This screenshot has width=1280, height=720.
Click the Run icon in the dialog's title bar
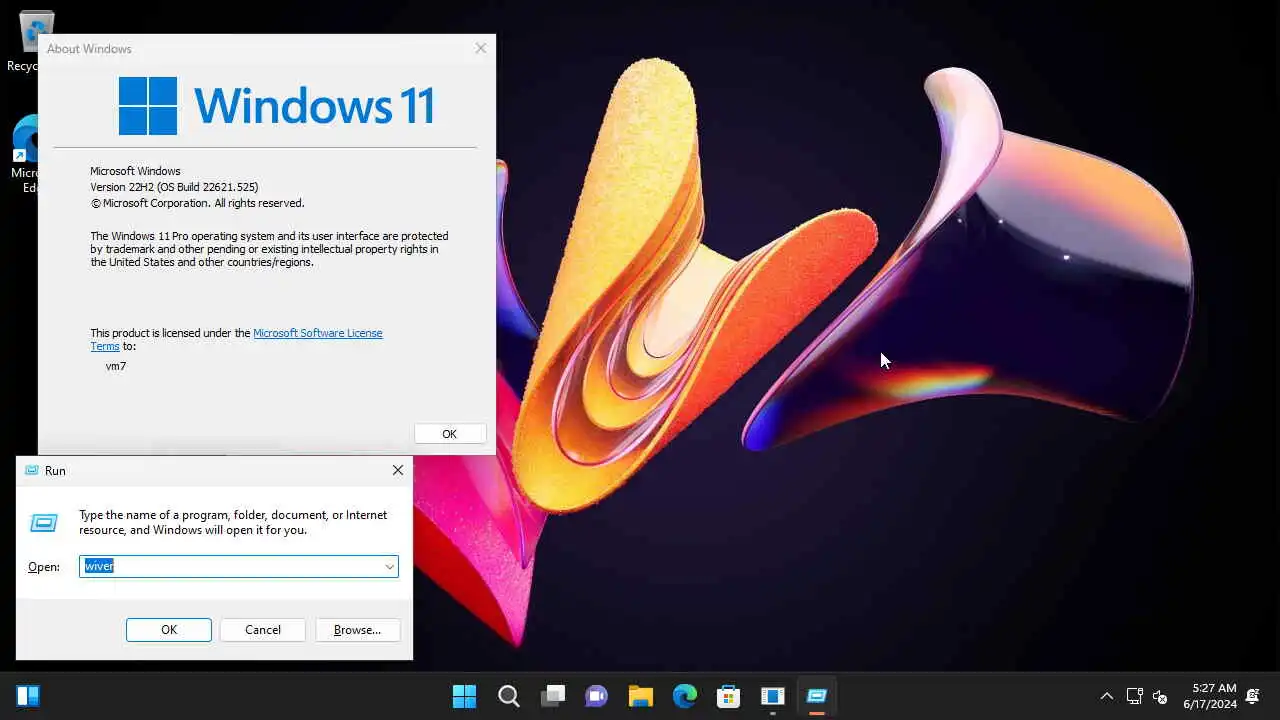coord(32,471)
